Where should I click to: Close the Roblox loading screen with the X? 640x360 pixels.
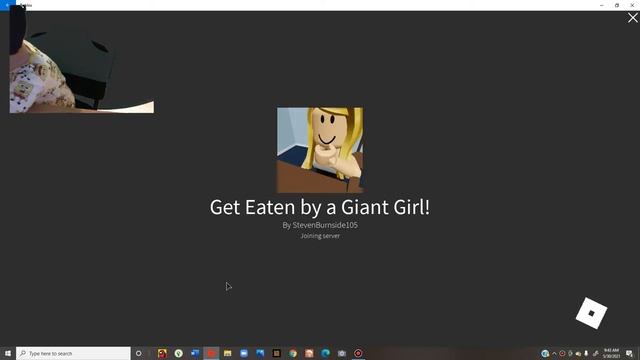click(633, 18)
